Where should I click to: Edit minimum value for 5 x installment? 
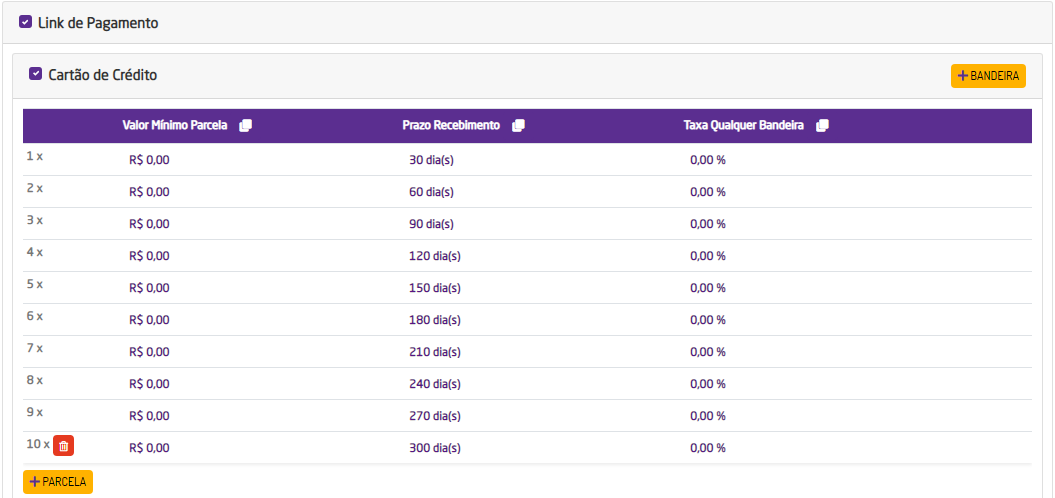tap(150, 288)
